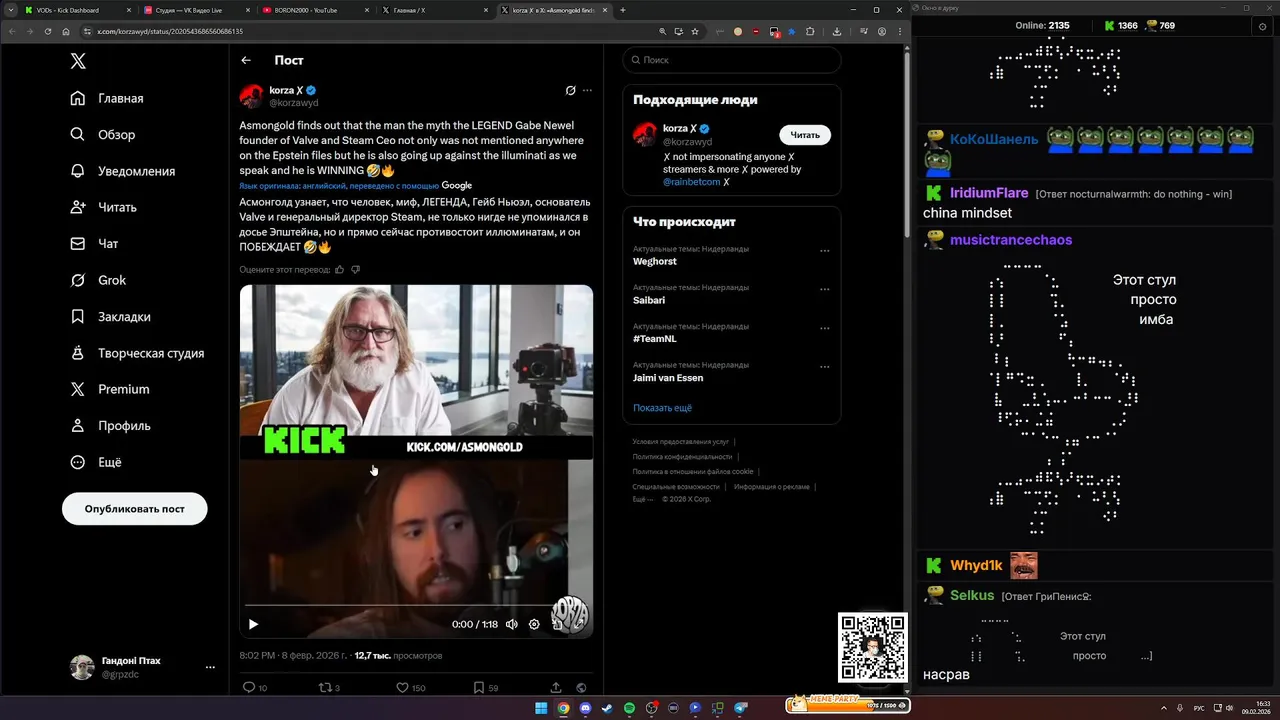Open the Chrome three-dot menu
The height and width of the screenshot is (720, 1280).
[900, 31]
